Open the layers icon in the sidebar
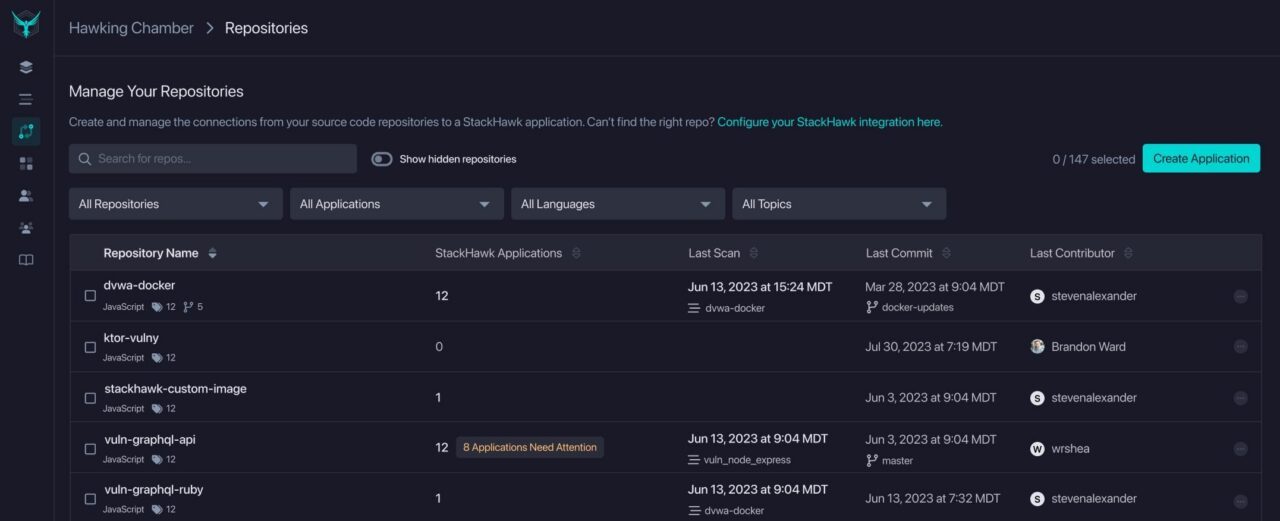 click(x=26, y=67)
